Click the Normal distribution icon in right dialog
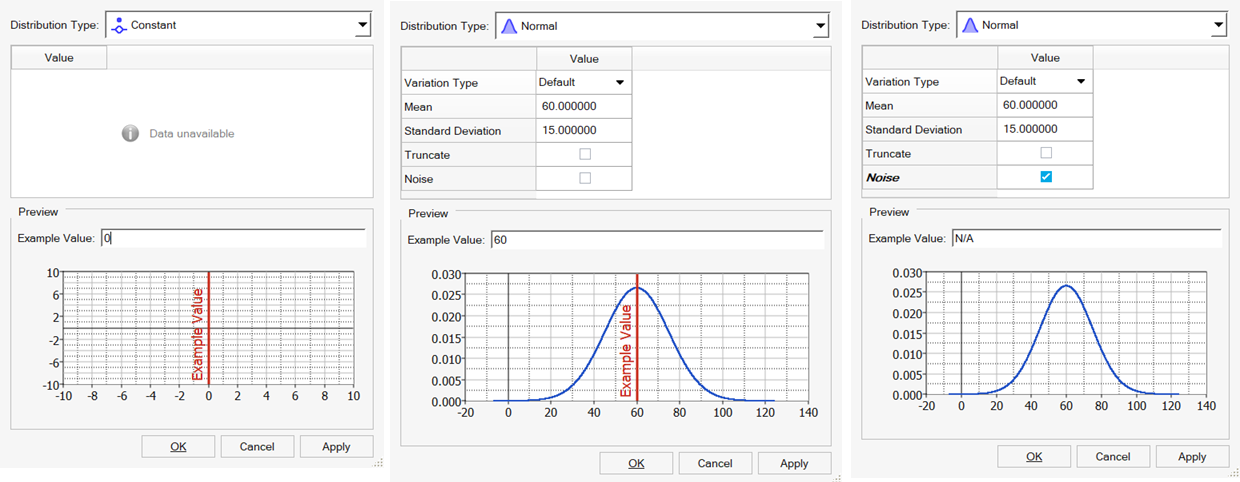The image size is (1240, 482). tap(969, 25)
